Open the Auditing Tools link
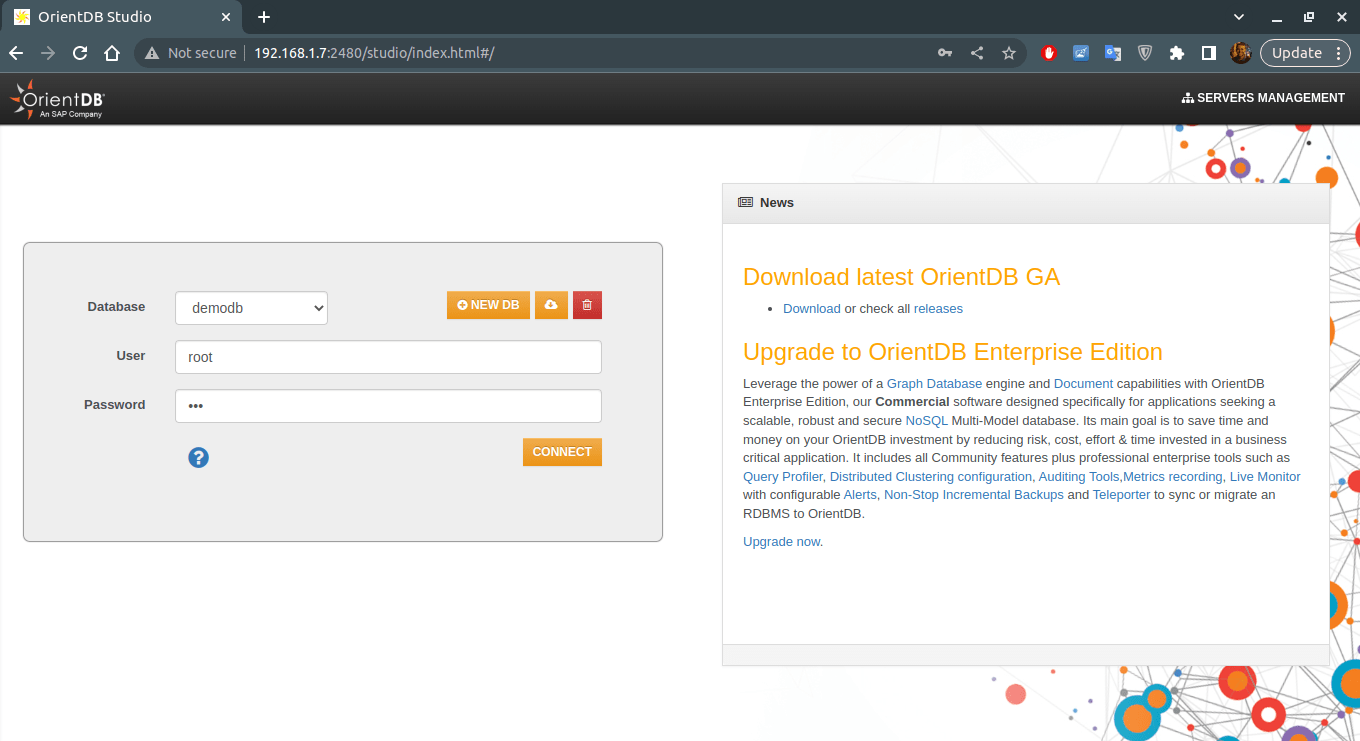This screenshot has width=1360, height=741. (x=1079, y=477)
